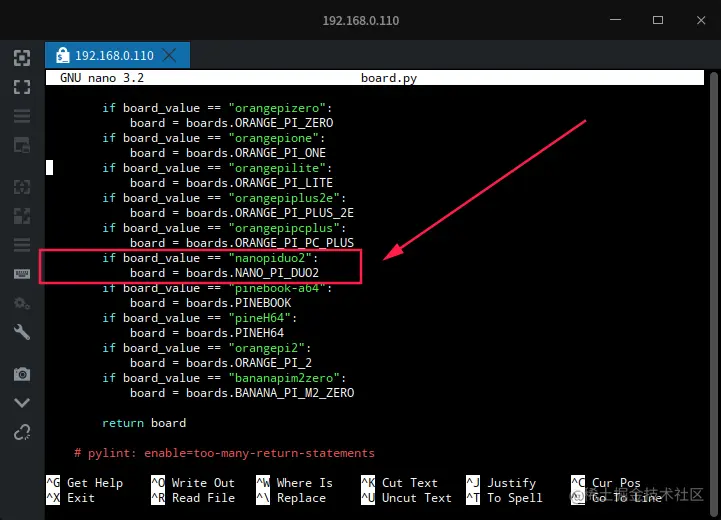Screen dimensions: 721x520
Task: Toggle fullscreen with the corner-brackets sidebar icon
Action: point(22,87)
